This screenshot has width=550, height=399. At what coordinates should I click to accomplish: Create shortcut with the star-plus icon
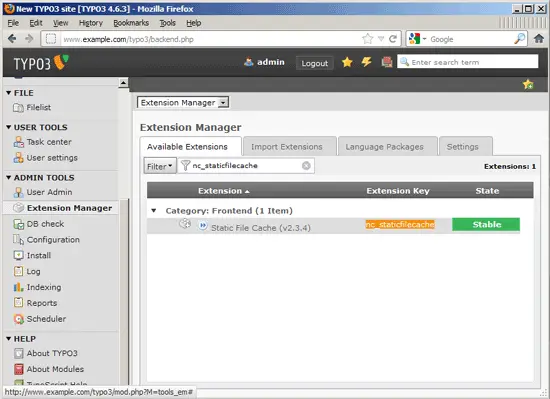(528, 84)
